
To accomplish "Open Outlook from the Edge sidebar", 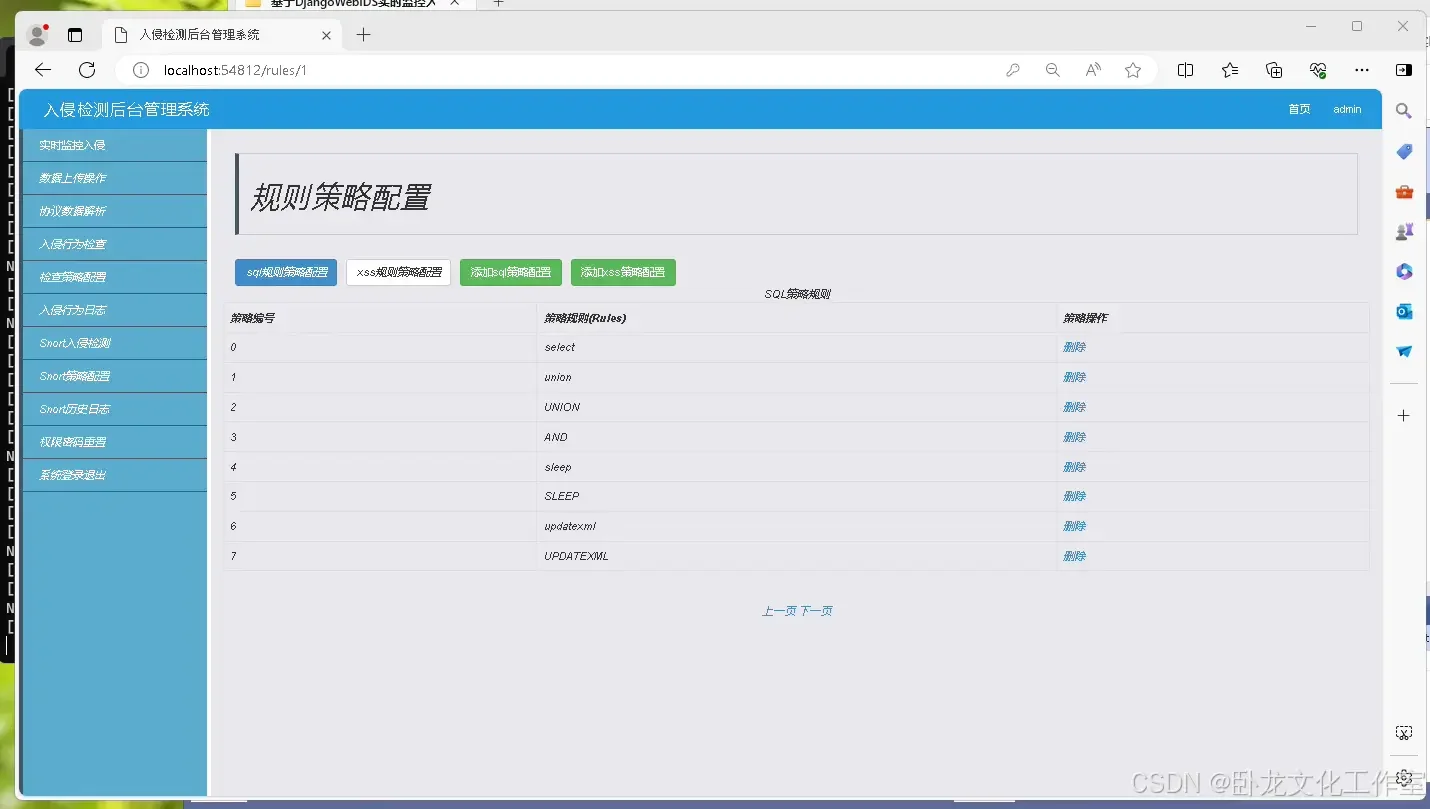I will click(x=1404, y=311).
